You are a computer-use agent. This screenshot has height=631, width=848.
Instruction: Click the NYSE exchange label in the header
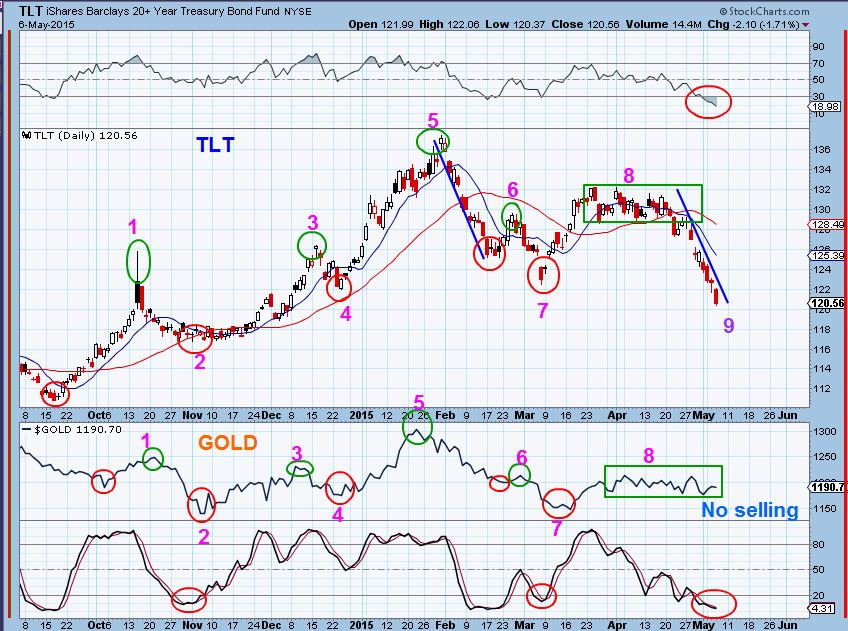tap(297, 12)
